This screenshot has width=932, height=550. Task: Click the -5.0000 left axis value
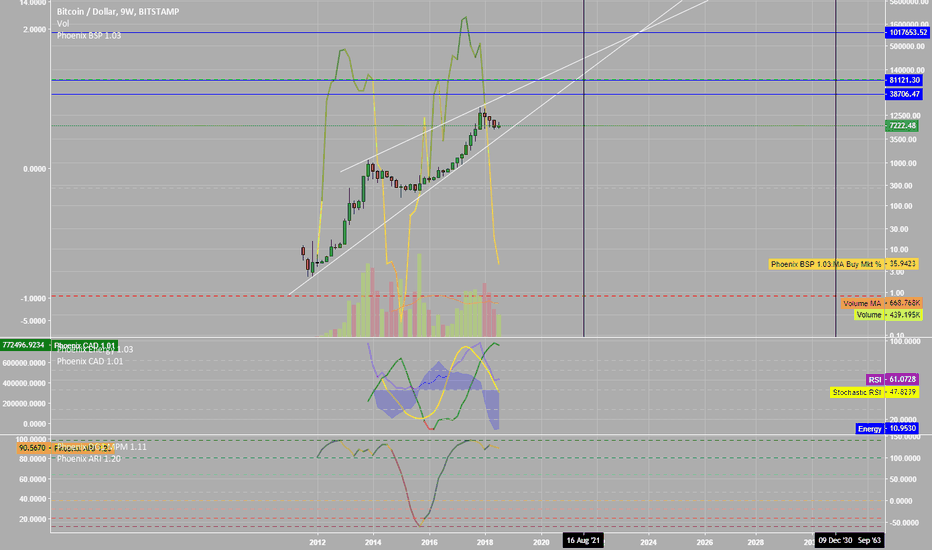[x=33, y=321]
